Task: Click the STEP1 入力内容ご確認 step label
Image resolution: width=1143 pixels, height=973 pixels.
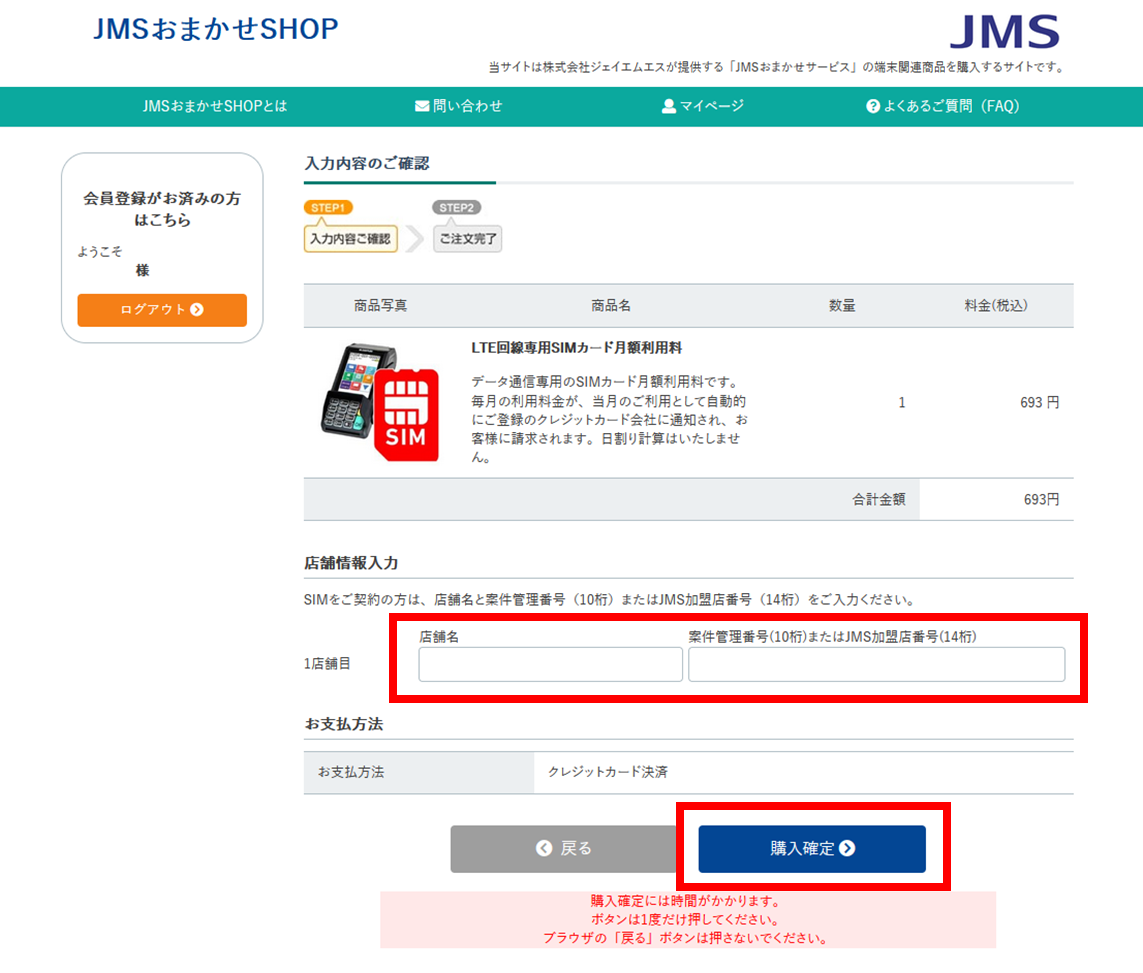Action: (351, 227)
